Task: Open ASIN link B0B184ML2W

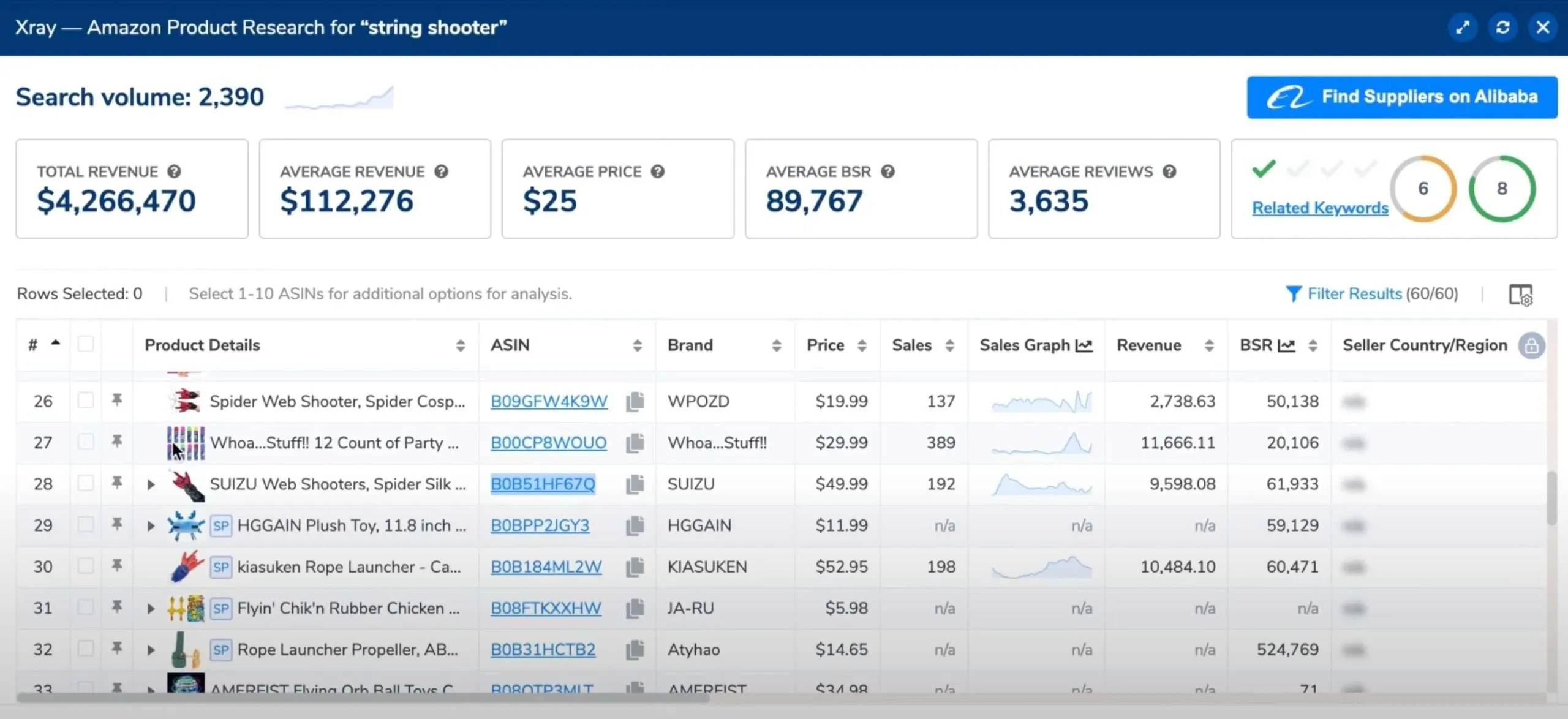Action: tap(546, 567)
